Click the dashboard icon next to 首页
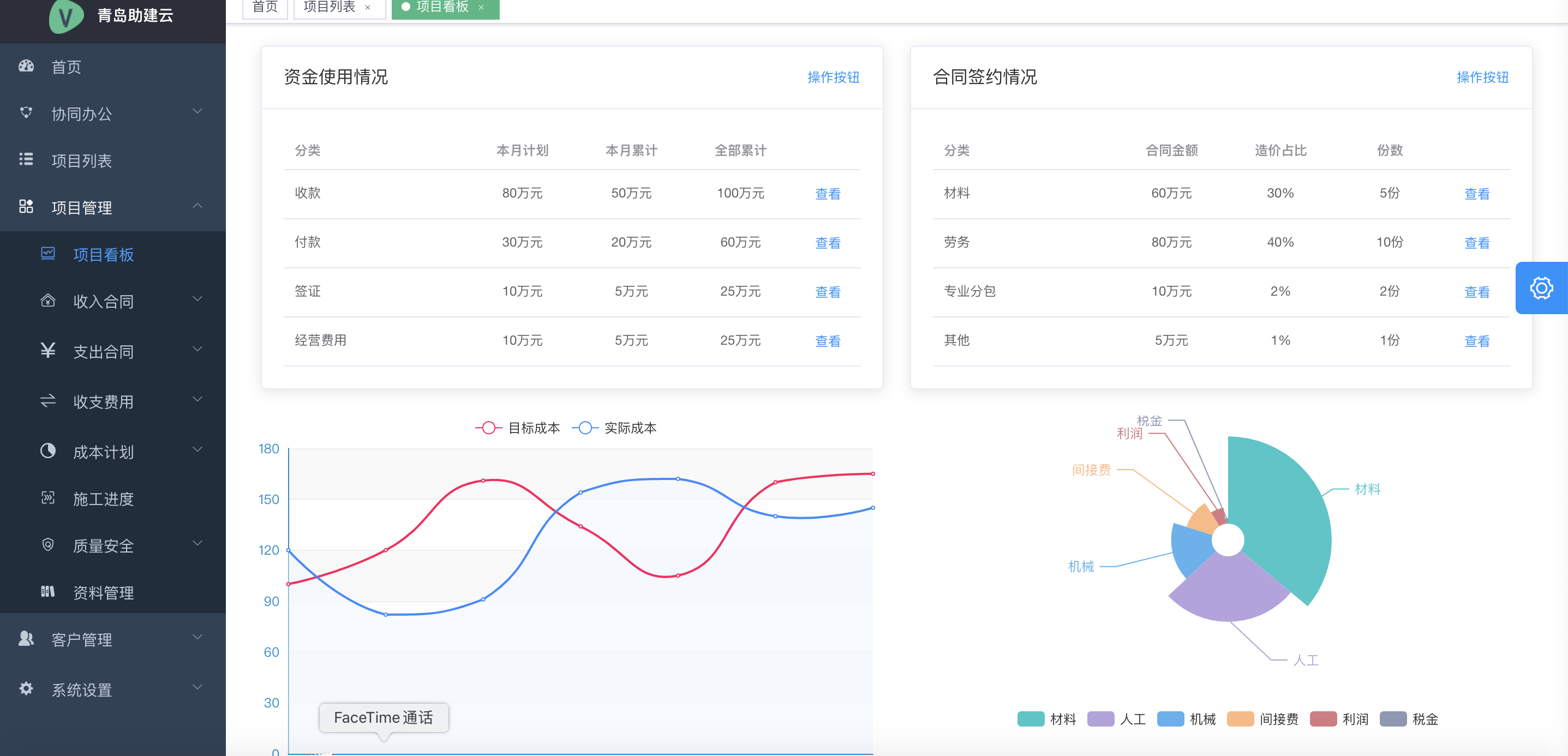The image size is (1568, 756). pos(26,66)
